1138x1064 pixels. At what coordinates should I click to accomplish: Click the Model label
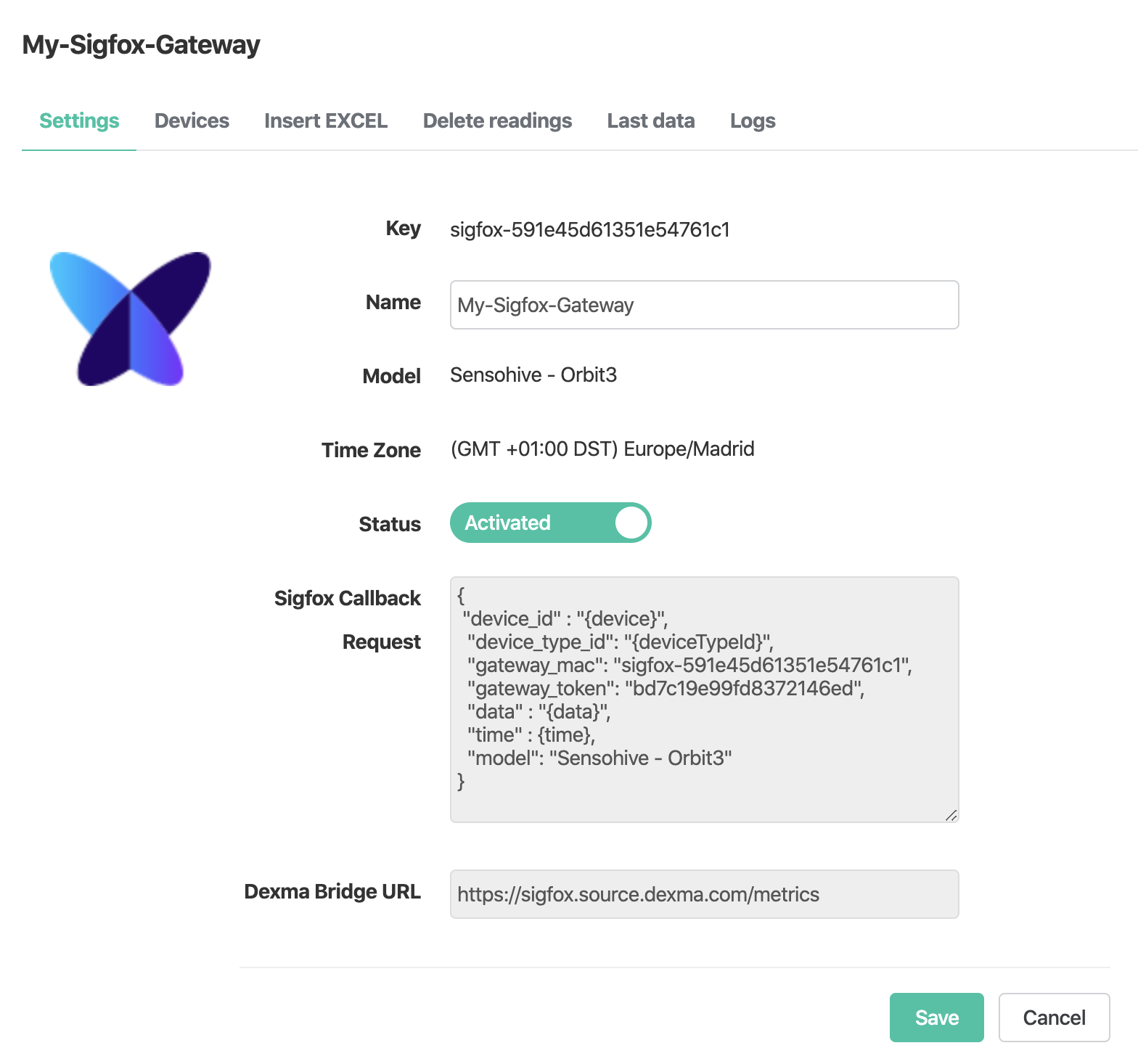pyautogui.click(x=391, y=376)
